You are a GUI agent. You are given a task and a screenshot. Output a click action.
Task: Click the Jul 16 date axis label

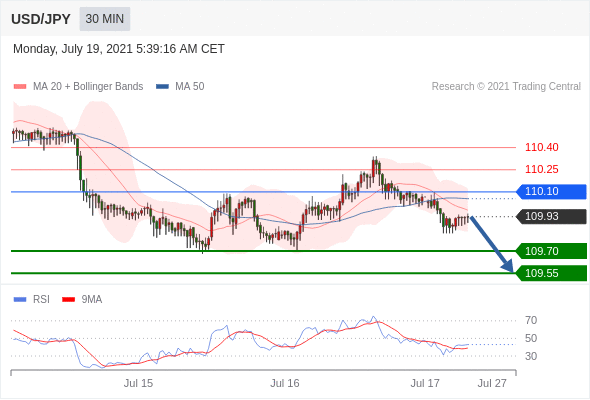(285, 383)
